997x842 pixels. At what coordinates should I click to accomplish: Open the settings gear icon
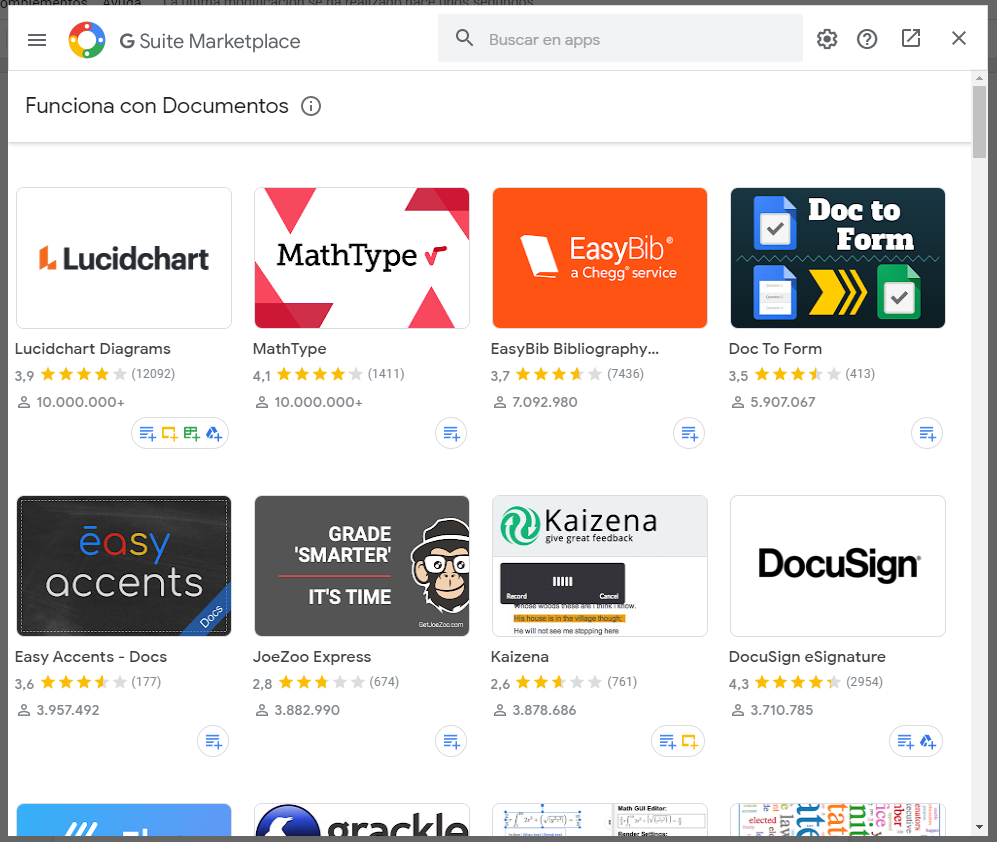826,39
